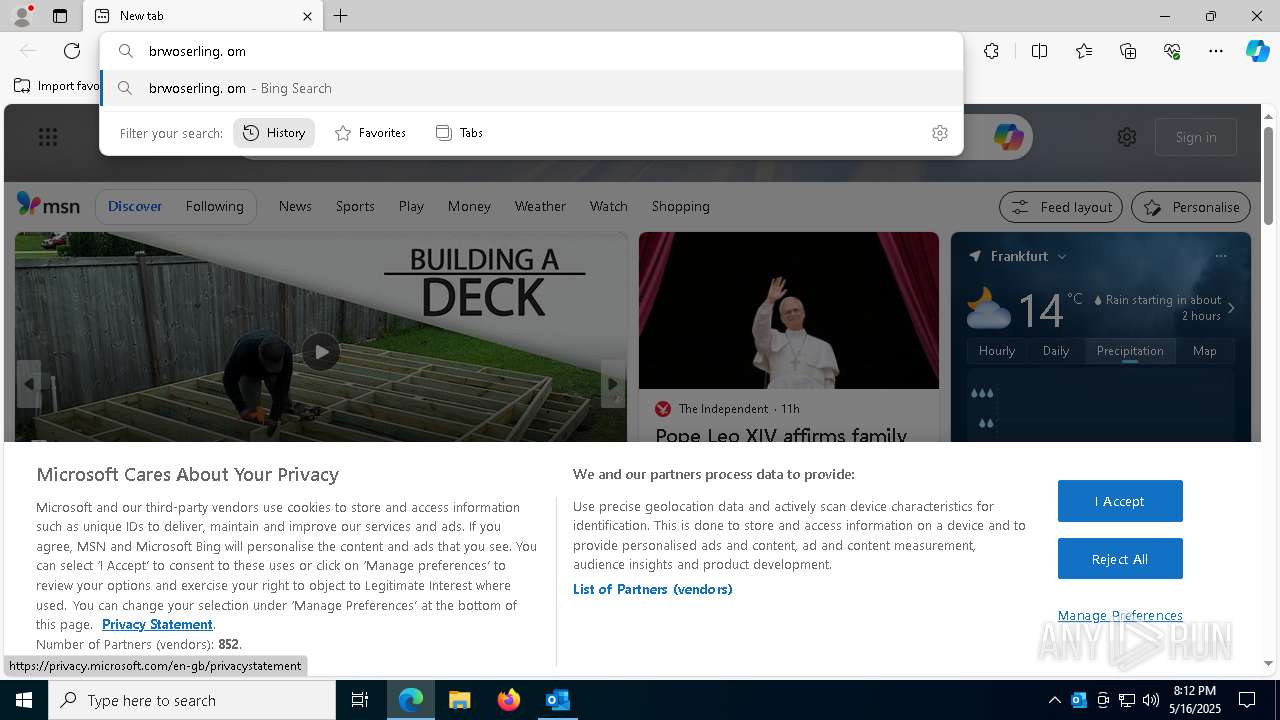The width and height of the screenshot is (1280, 720).
Task: Open the volume control tray icon
Action: pyautogui.click(x=1151, y=700)
